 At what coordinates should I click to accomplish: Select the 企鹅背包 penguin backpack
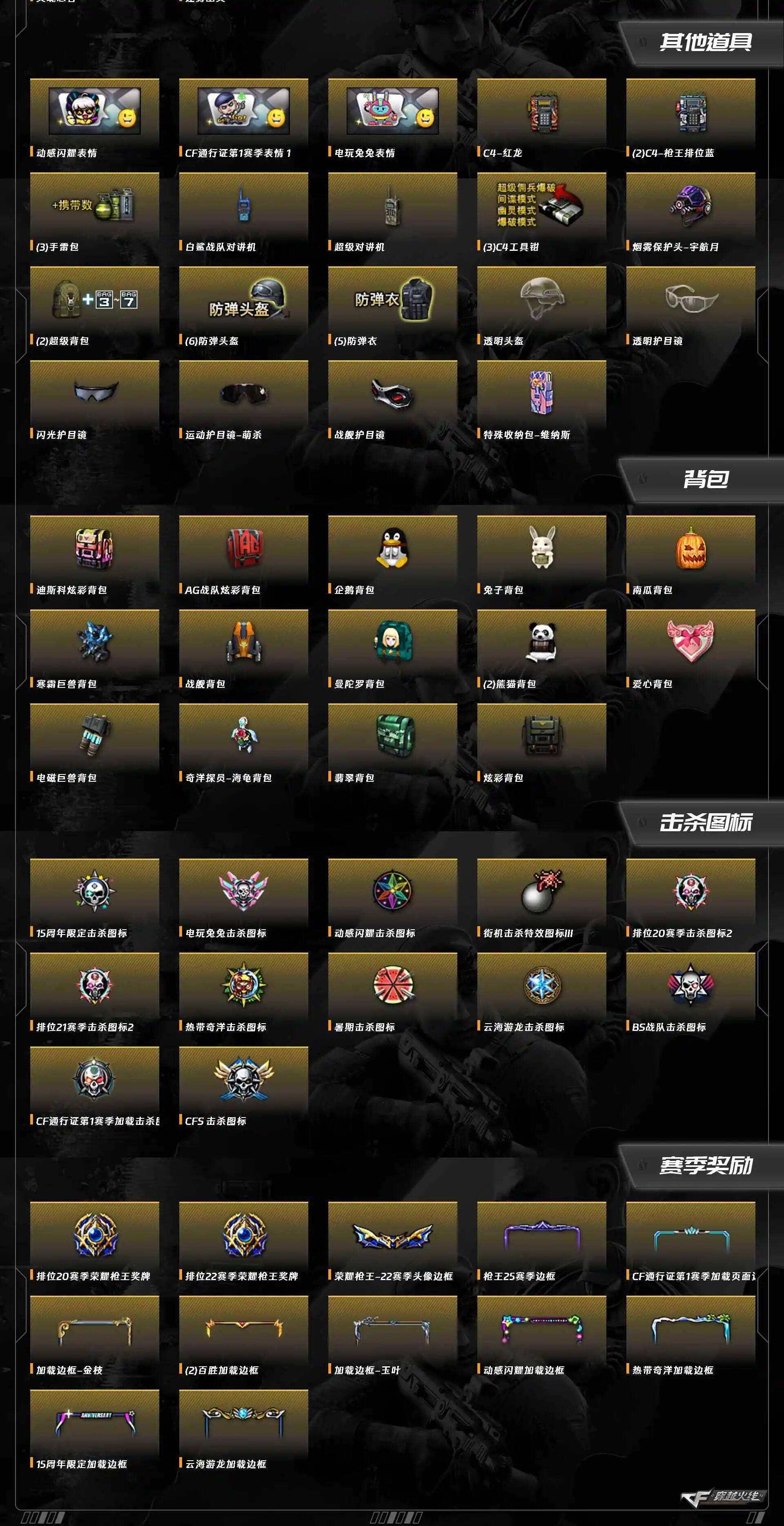392,548
